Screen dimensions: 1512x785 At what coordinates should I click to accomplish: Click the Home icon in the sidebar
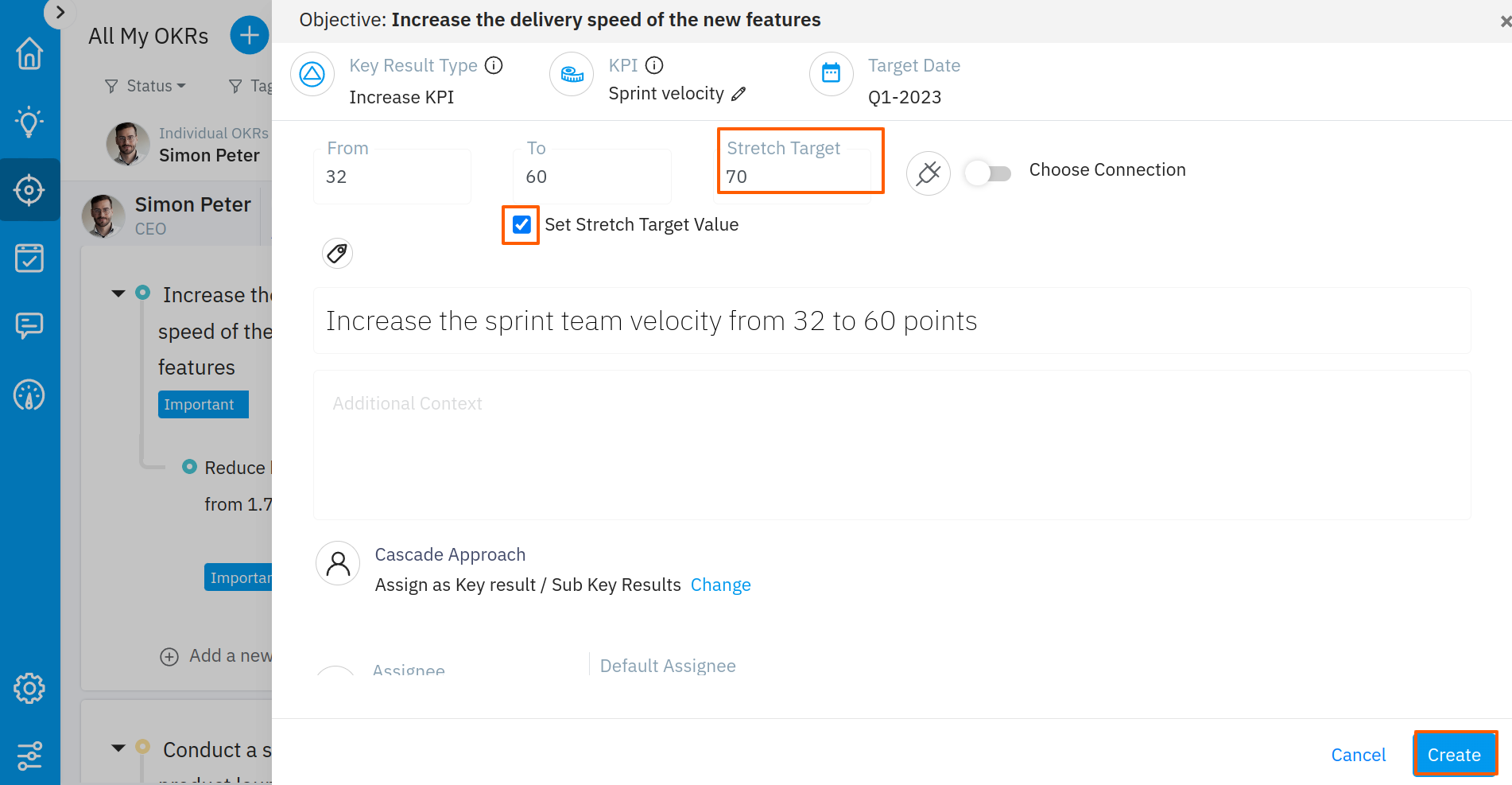(x=29, y=53)
